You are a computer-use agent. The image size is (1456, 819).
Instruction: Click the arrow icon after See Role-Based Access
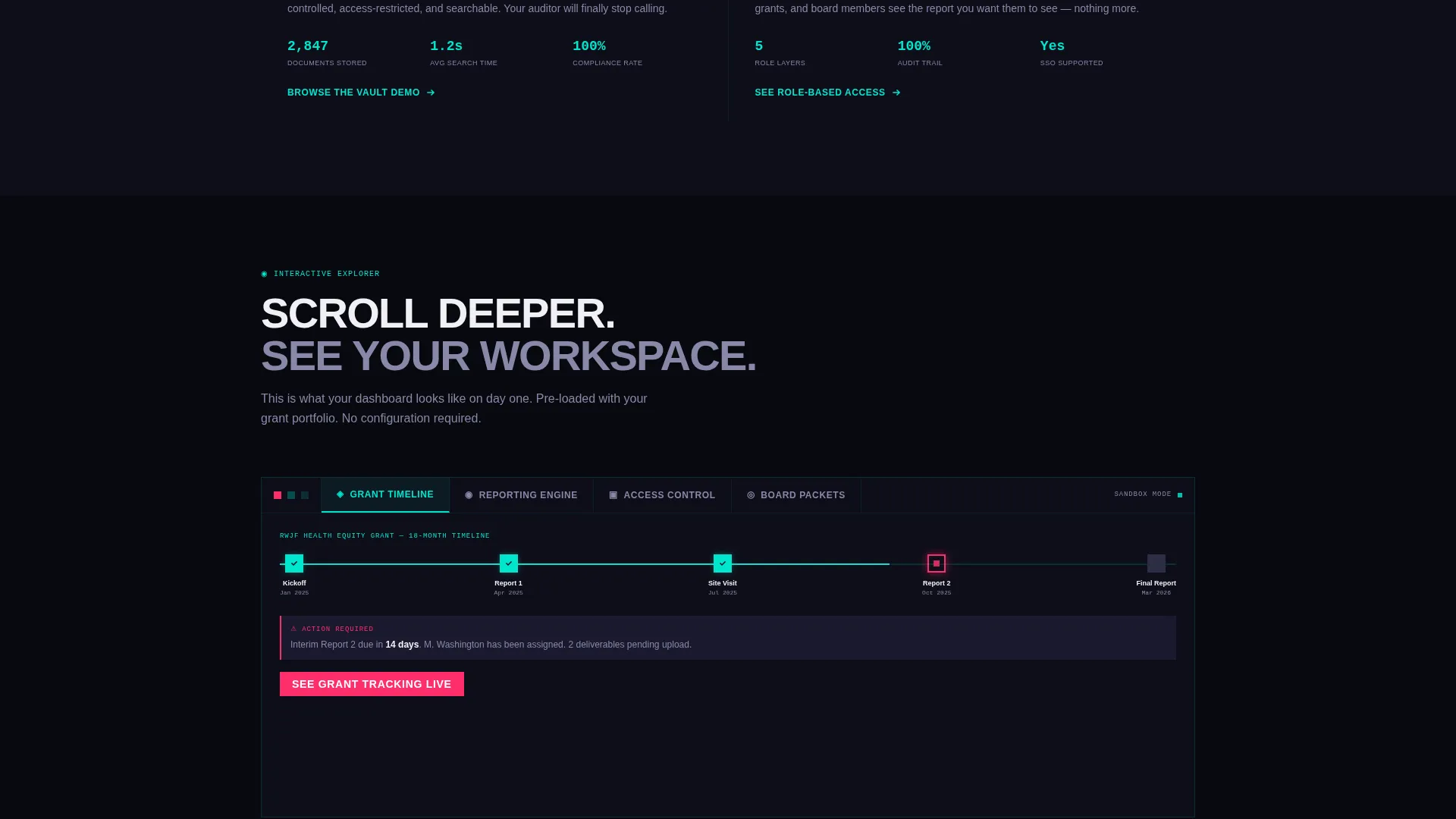tap(896, 93)
